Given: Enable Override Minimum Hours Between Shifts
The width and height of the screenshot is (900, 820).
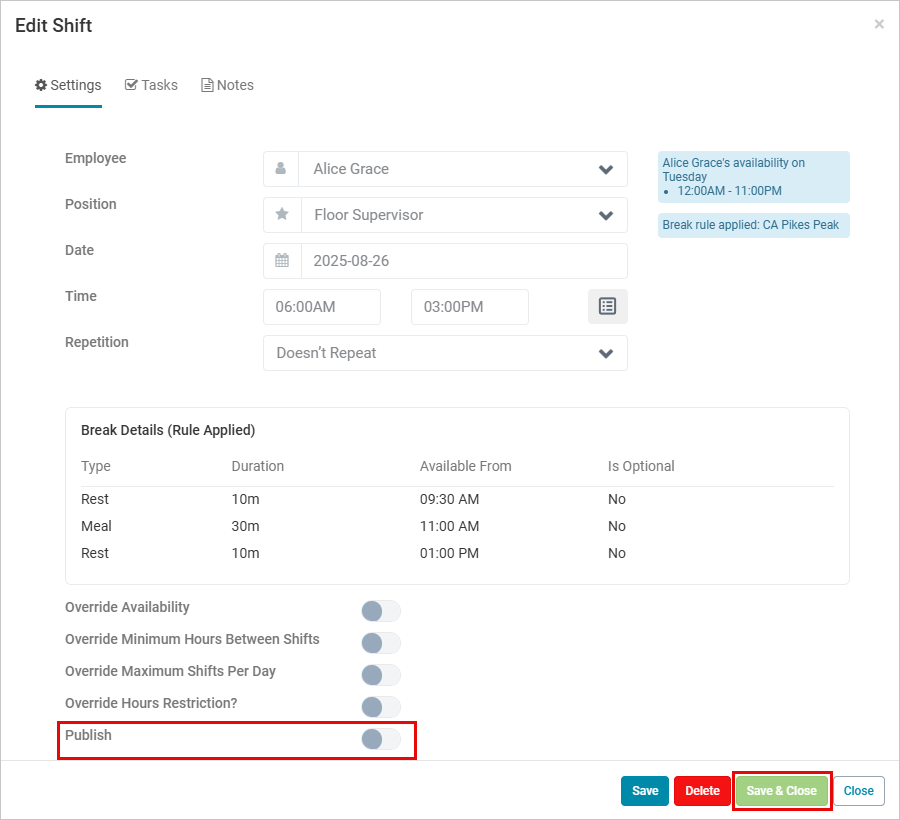Looking at the screenshot, I should pos(380,643).
